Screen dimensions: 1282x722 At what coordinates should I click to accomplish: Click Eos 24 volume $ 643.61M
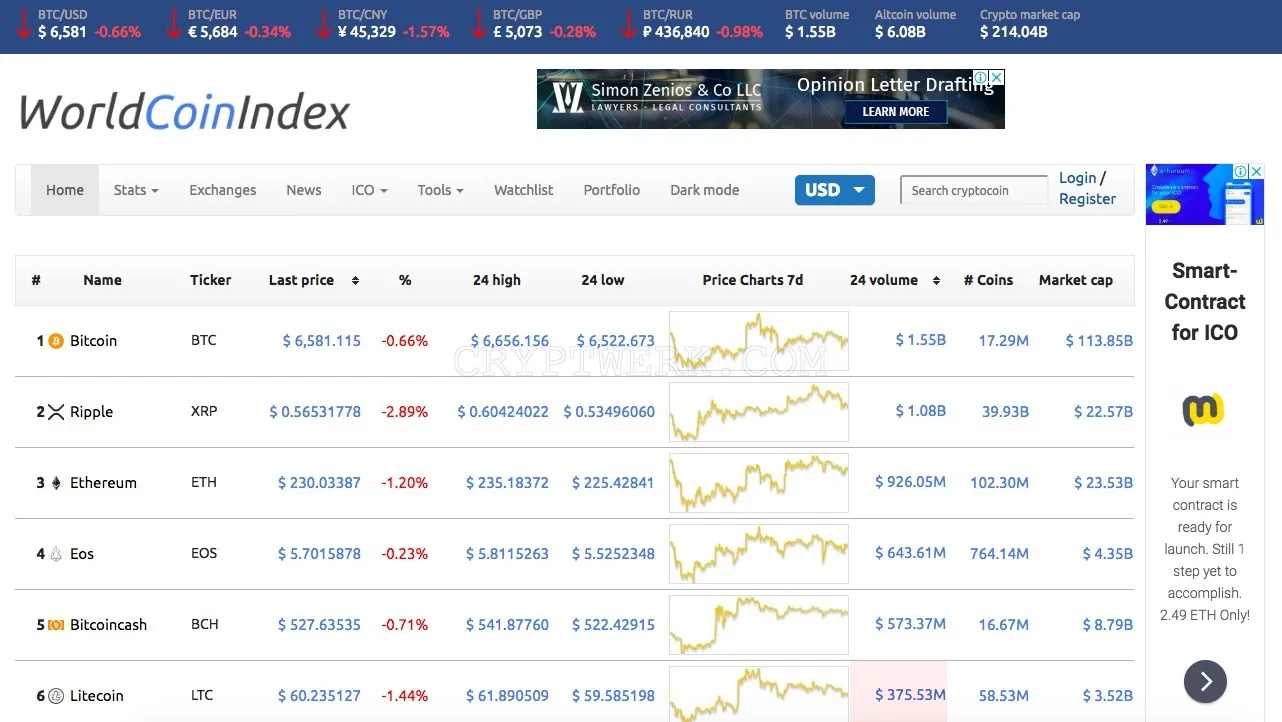(x=910, y=553)
